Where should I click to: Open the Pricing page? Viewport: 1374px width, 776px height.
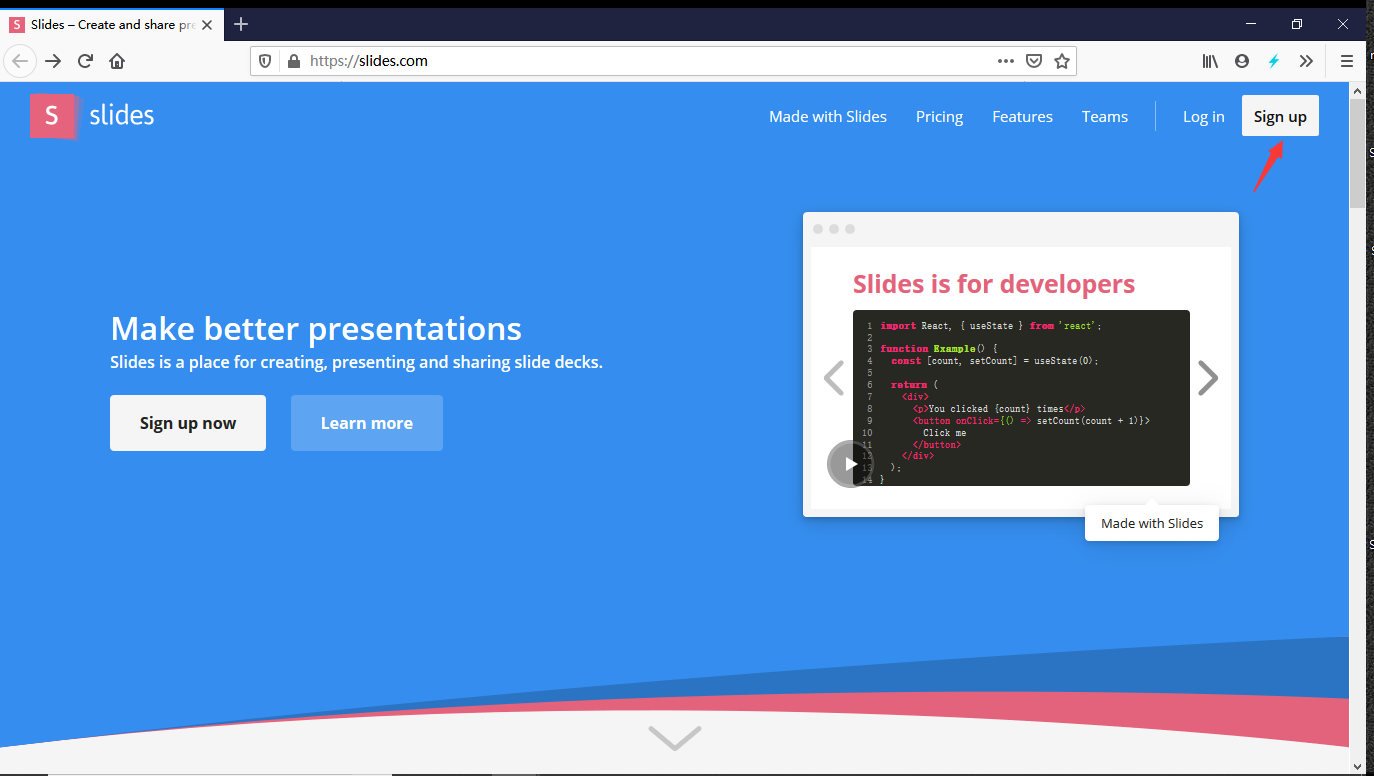[939, 117]
